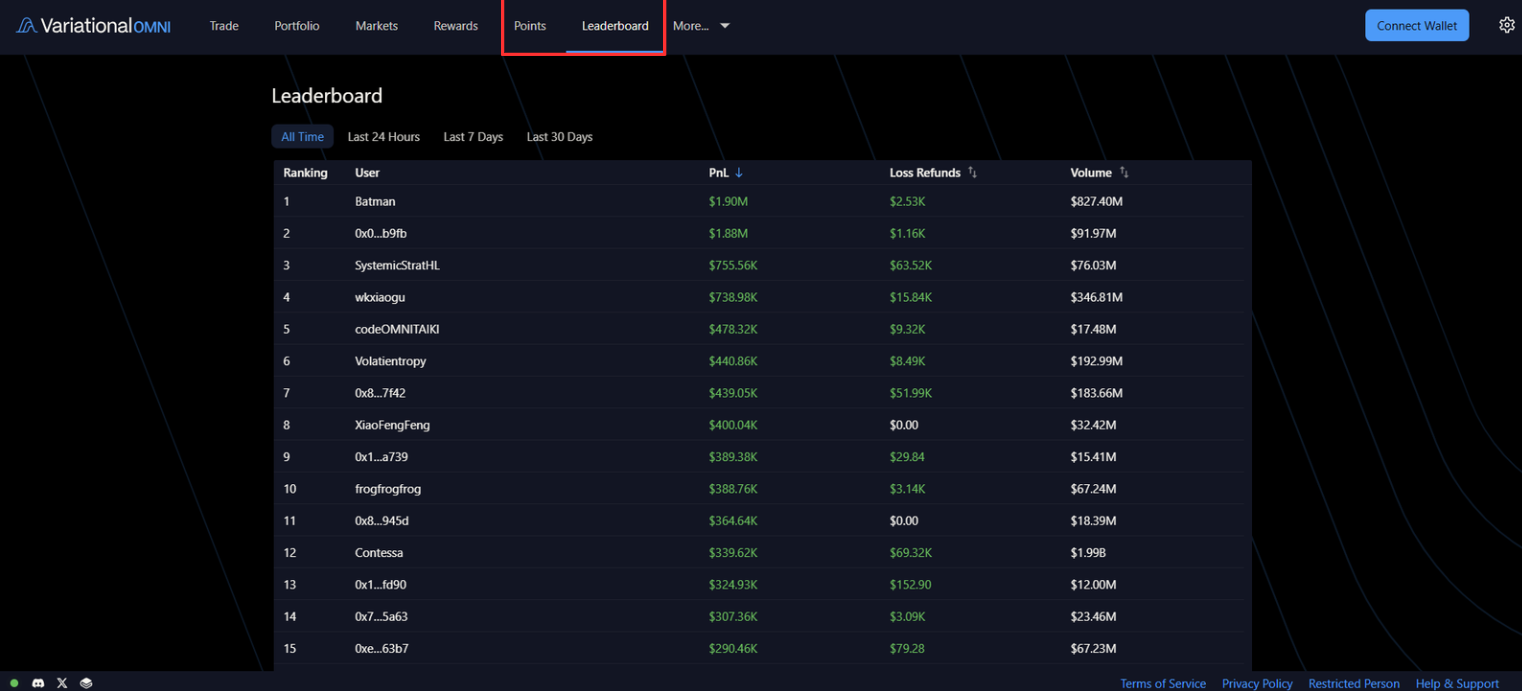Screen dimensions: 1522x691
Task: Switch to the Last 24 Hours filter
Action: click(383, 136)
